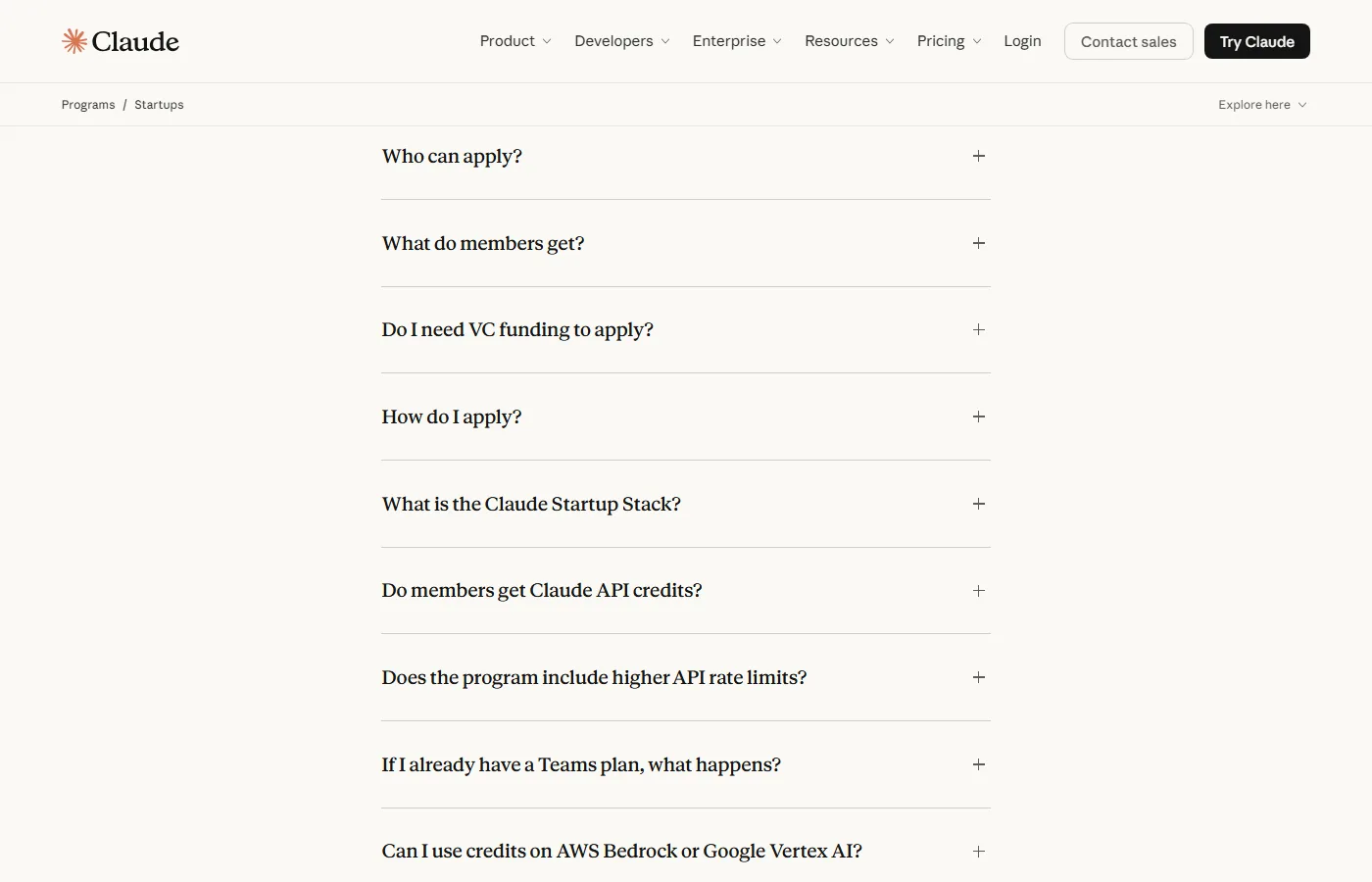Click the Claude starburst logo icon
Viewport: 1372px width, 882px height.
click(x=74, y=41)
